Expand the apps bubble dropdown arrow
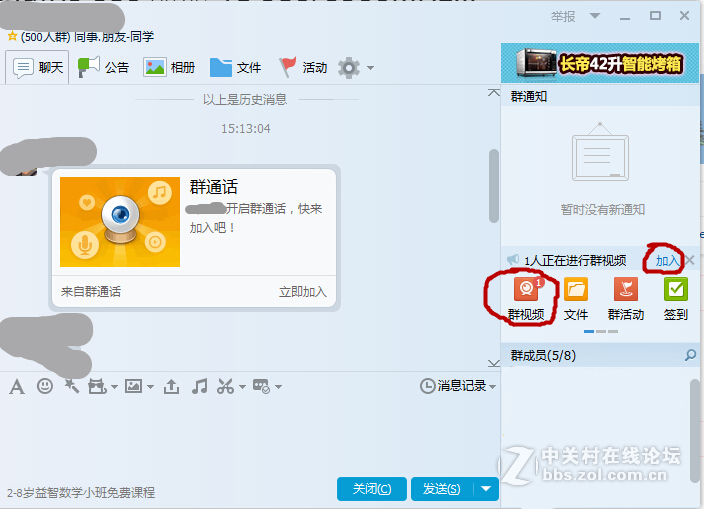Viewport: 704px width, 509px height. tap(278, 386)
